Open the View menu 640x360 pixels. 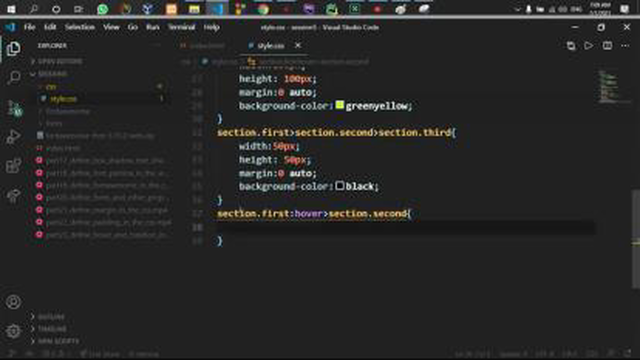pos(111,27)
